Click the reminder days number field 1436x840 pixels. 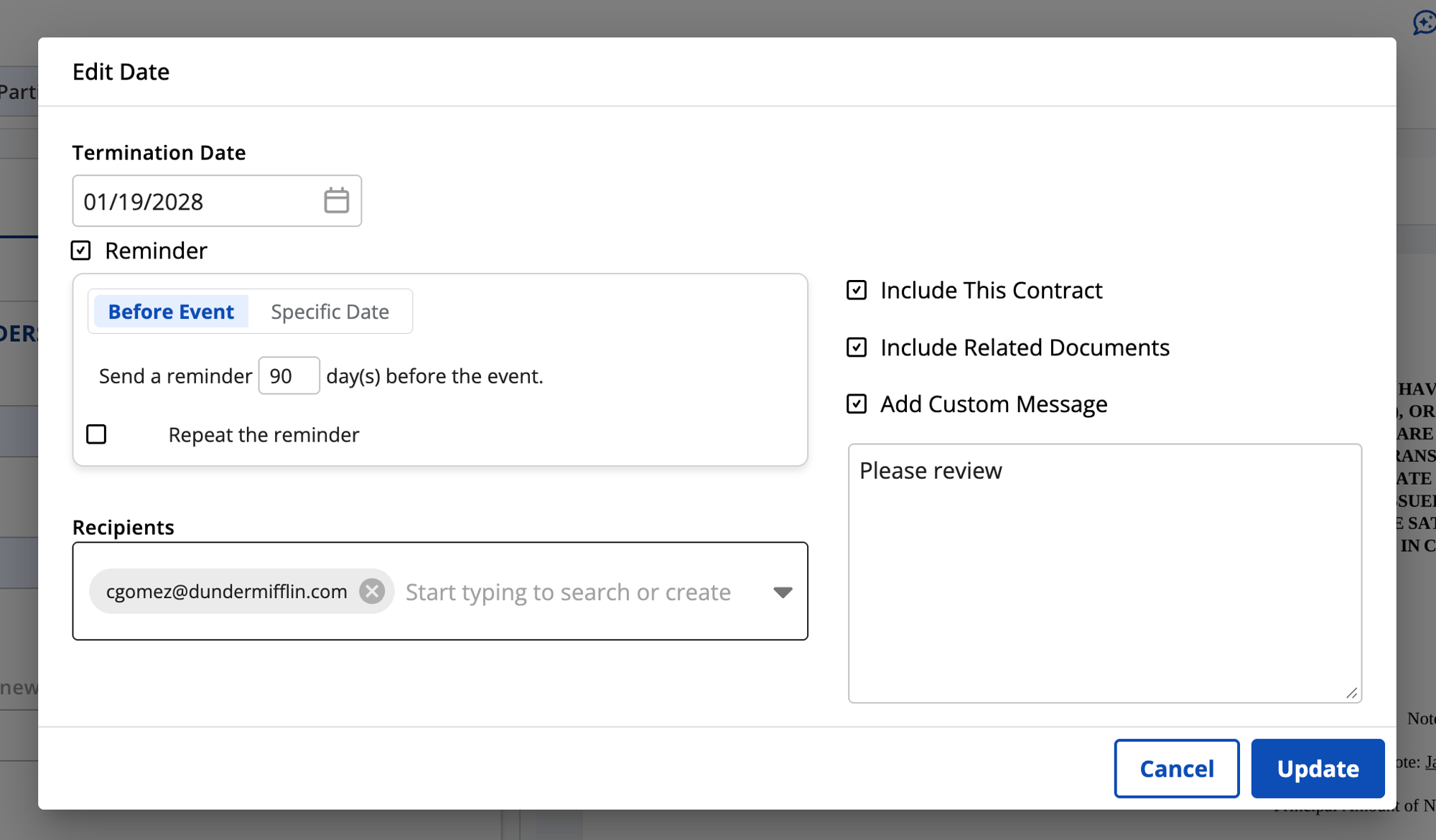[289, 375]
